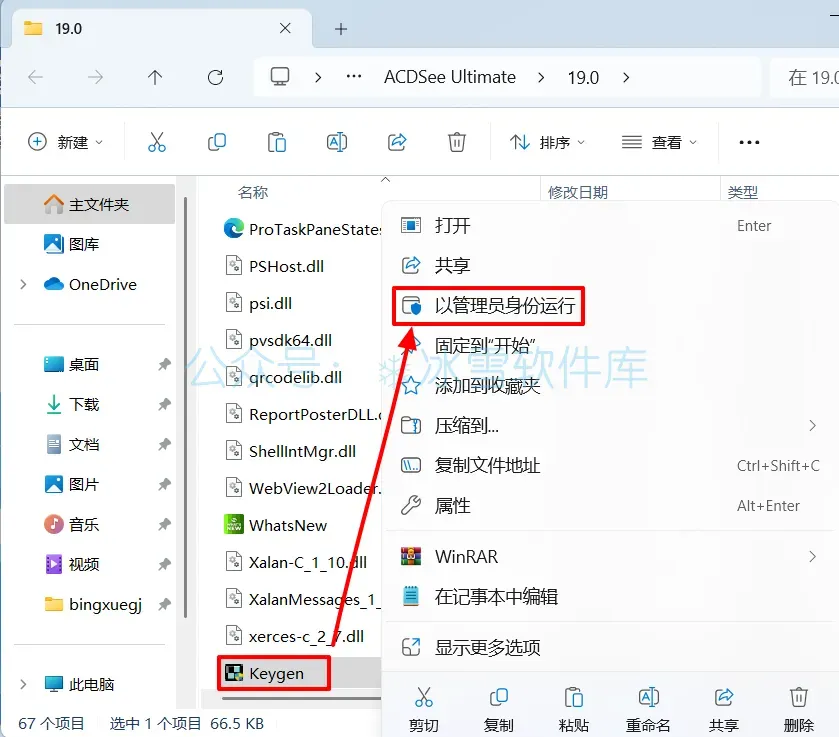
Task: Refresh the folder view
Action: coord(216,78)
